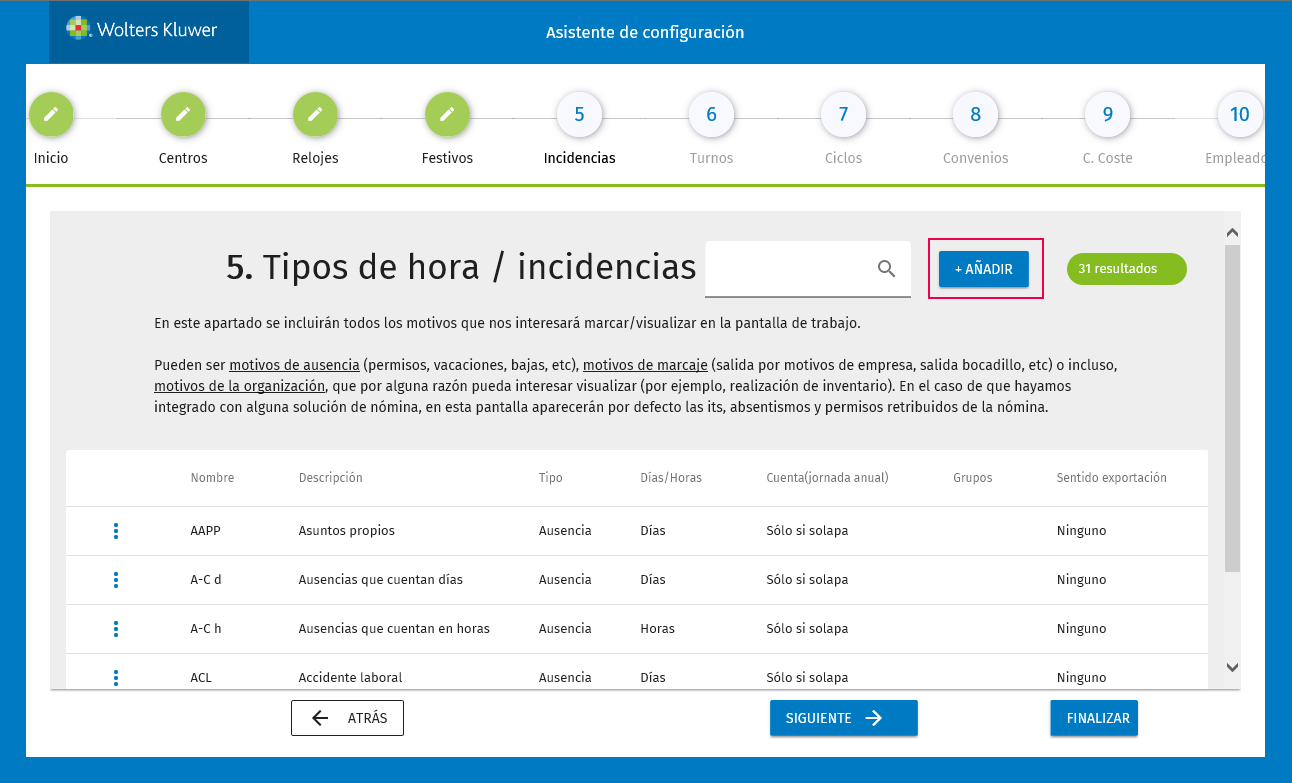Go back with the ATRÁS button

coord(347,718)
